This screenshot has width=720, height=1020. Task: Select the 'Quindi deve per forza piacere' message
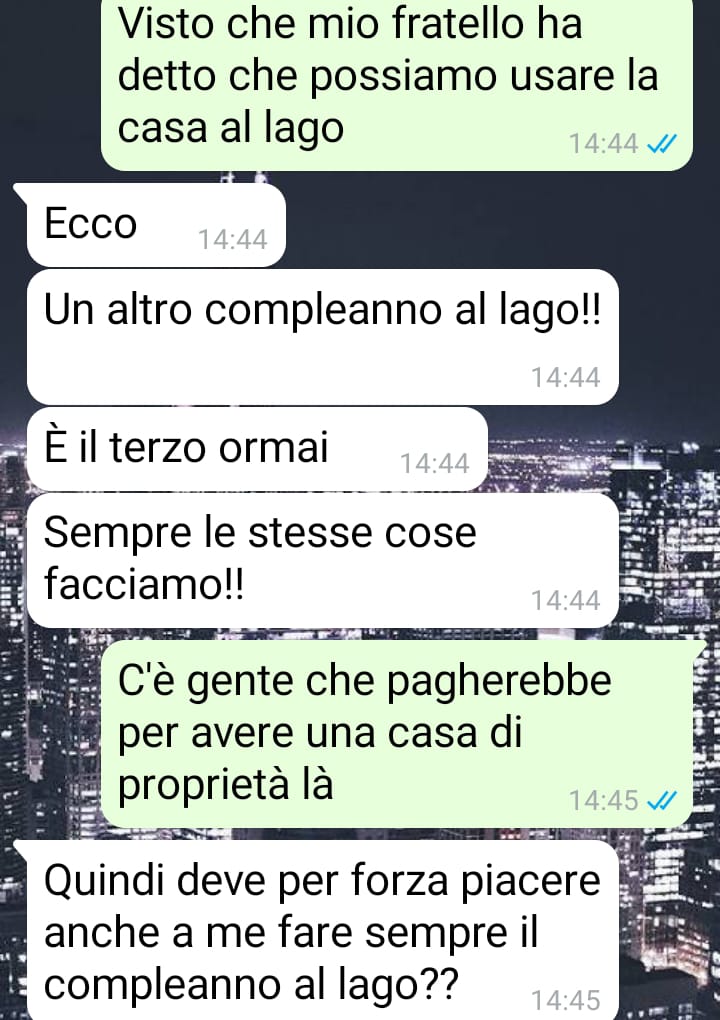pos(323,930)
